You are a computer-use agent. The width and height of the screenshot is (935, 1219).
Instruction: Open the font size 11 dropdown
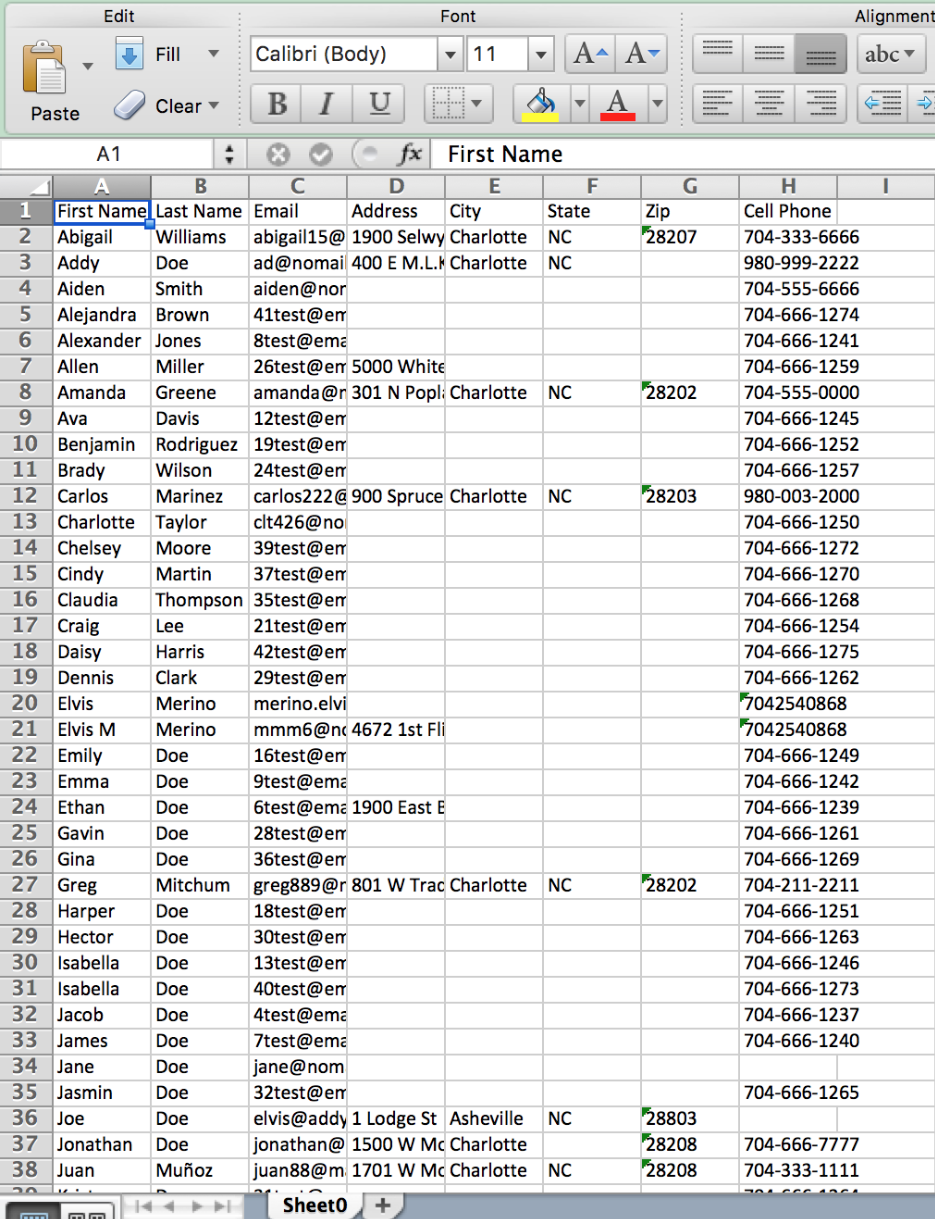[x=540, y=54]
